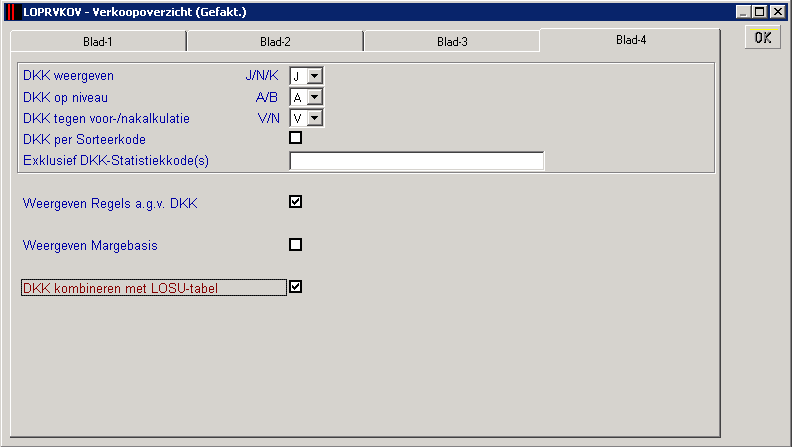
Task: Confirm with the OK button
Action: click(763, 37)
